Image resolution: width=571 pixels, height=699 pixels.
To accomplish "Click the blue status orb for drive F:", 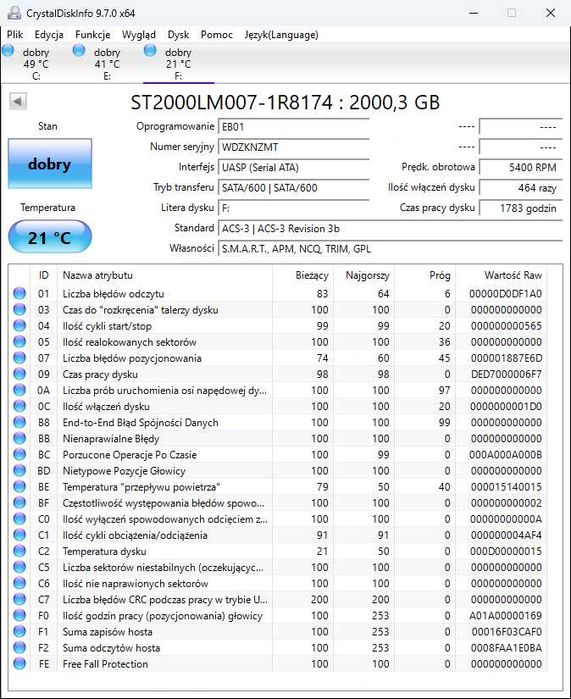I will pos(150,51).
